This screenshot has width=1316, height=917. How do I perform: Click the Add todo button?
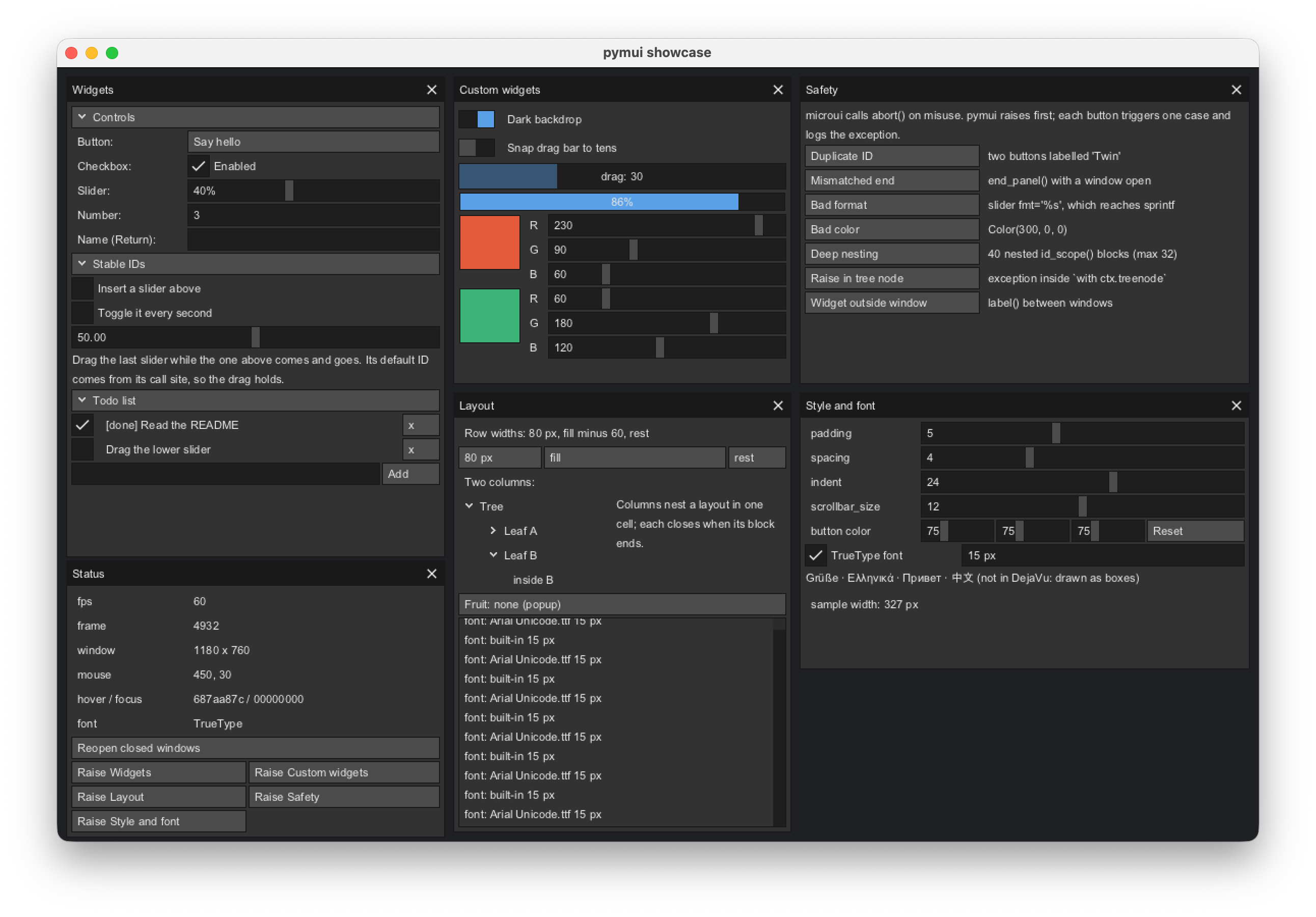[x=410, y=474]
